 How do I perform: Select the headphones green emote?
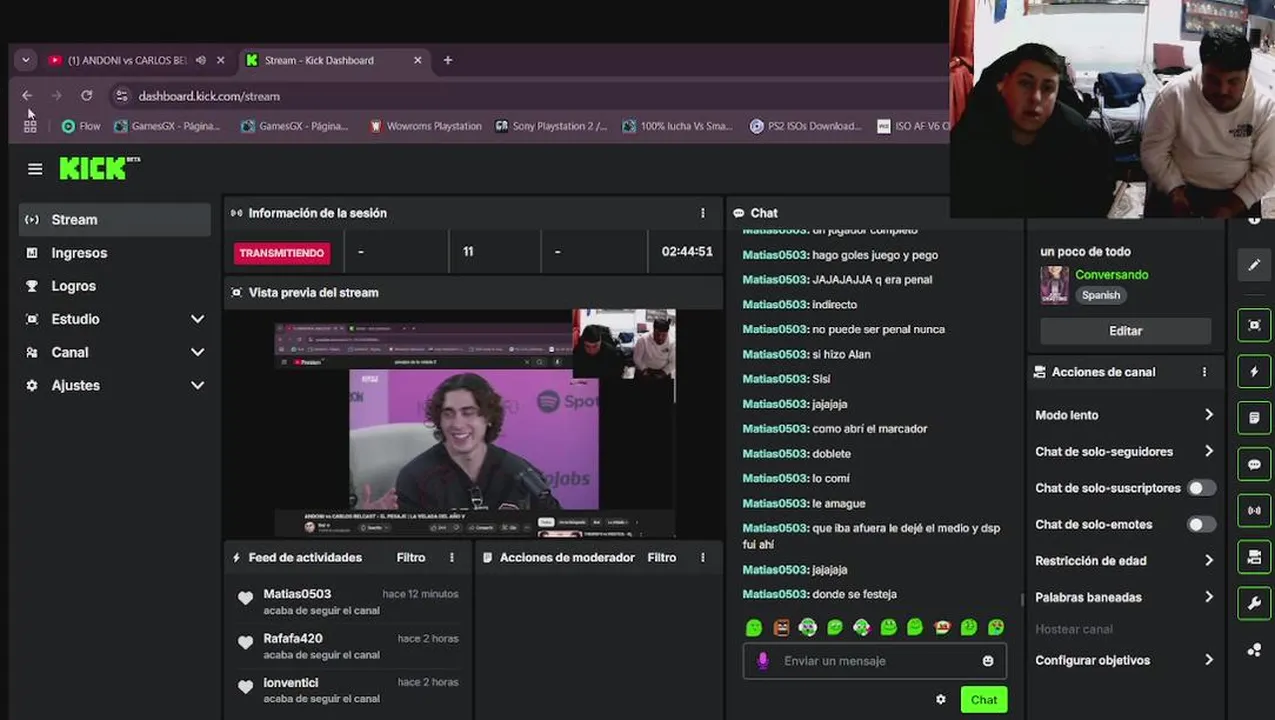808,627
